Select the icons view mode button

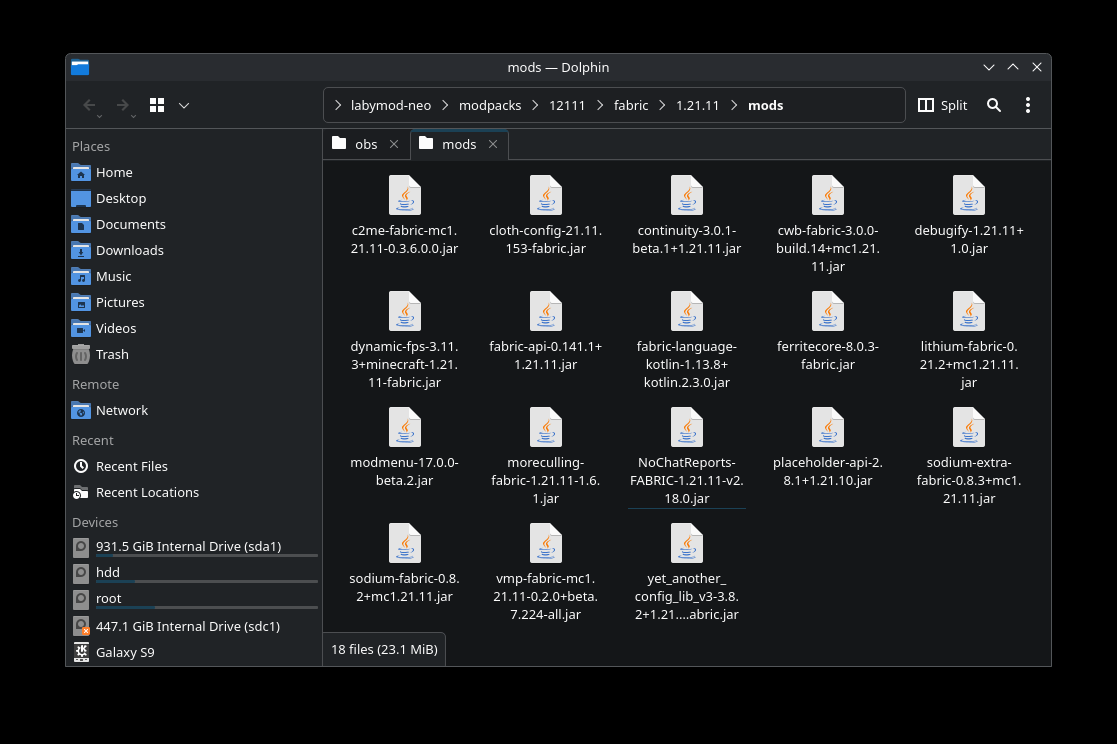[x=157, y=105]
